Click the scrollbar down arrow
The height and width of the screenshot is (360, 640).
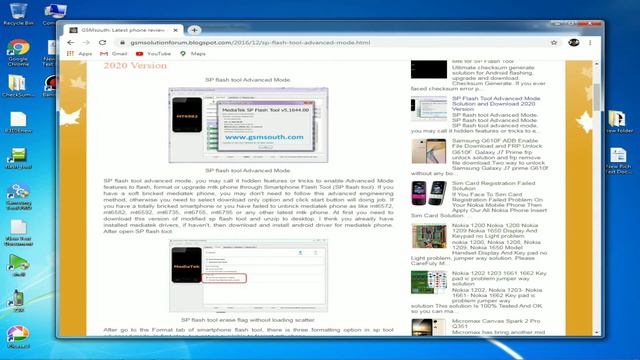coord(597,333)
